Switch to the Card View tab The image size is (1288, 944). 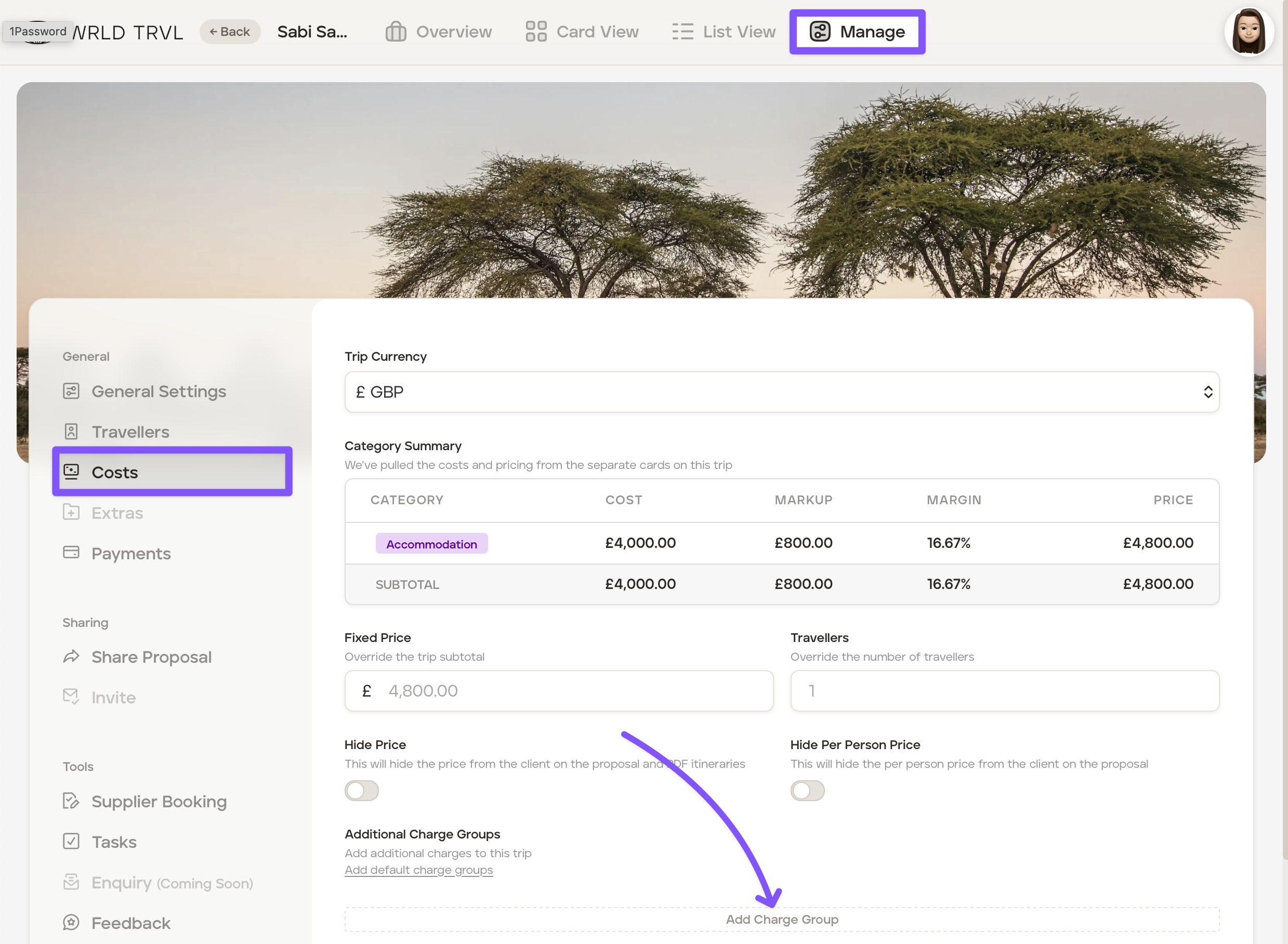pyautogui.click(x=582, y=32)
